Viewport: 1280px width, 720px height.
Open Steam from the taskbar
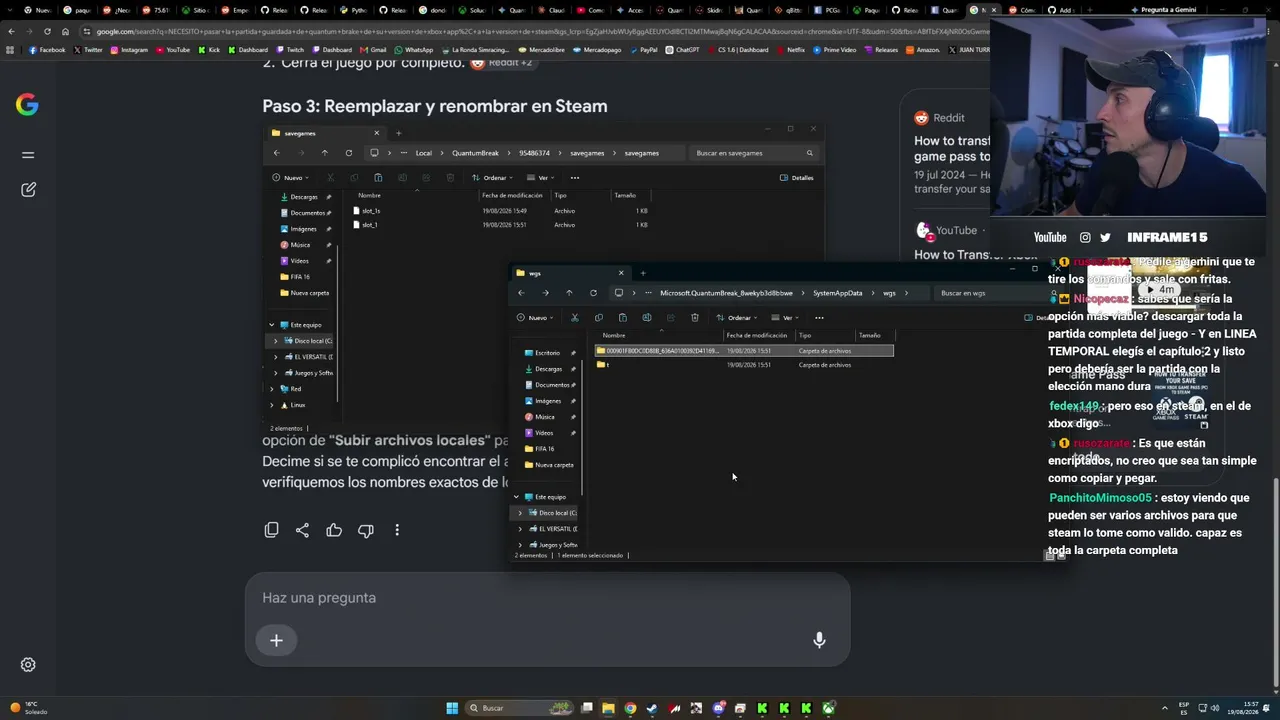[x=652, y=708]
